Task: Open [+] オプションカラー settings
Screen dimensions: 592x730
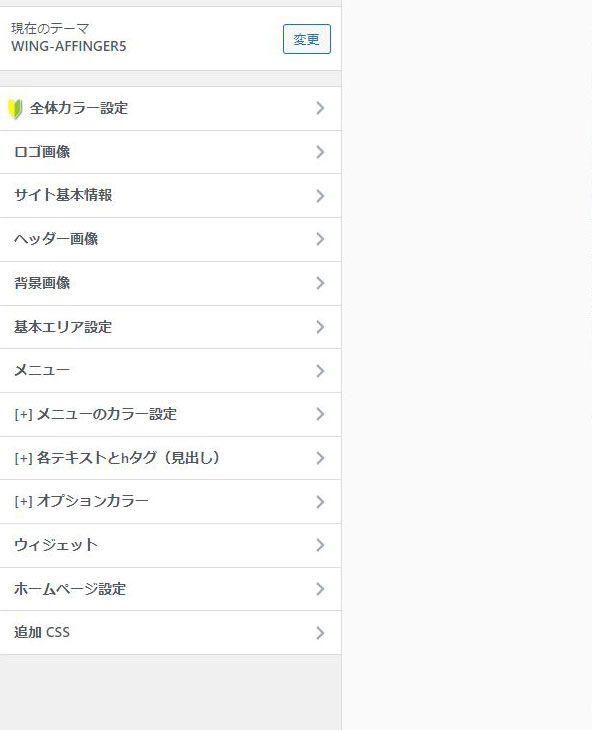Action: [170, 501]
